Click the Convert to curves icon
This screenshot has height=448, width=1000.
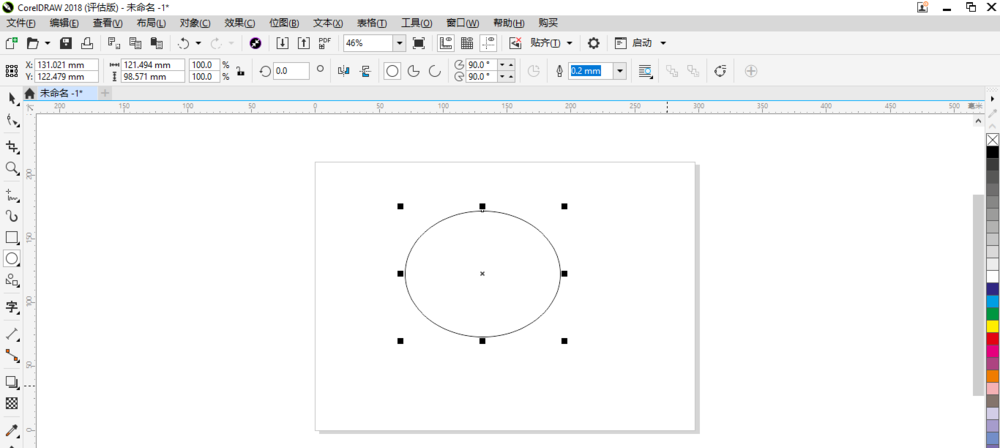pos(721,71)
